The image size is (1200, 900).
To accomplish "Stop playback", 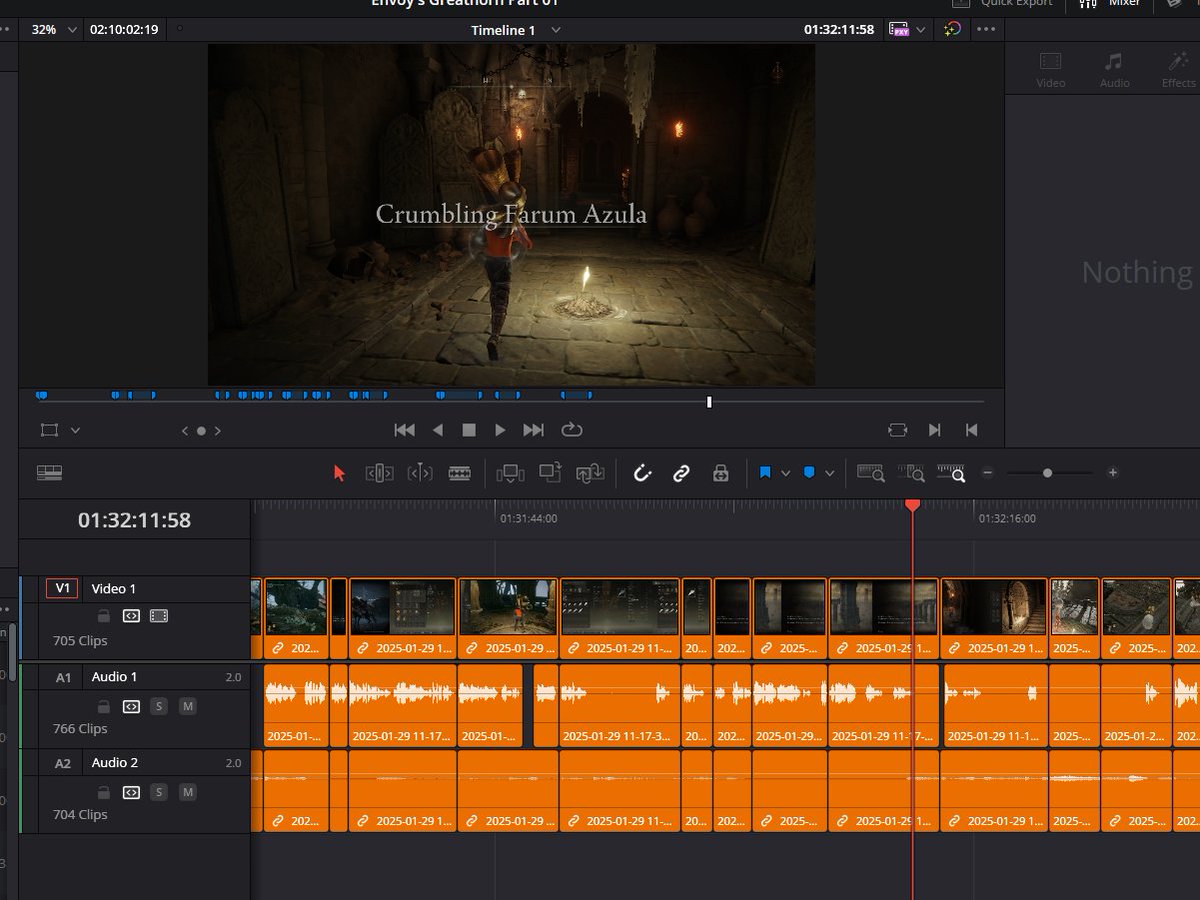I will tap(468, 430).
